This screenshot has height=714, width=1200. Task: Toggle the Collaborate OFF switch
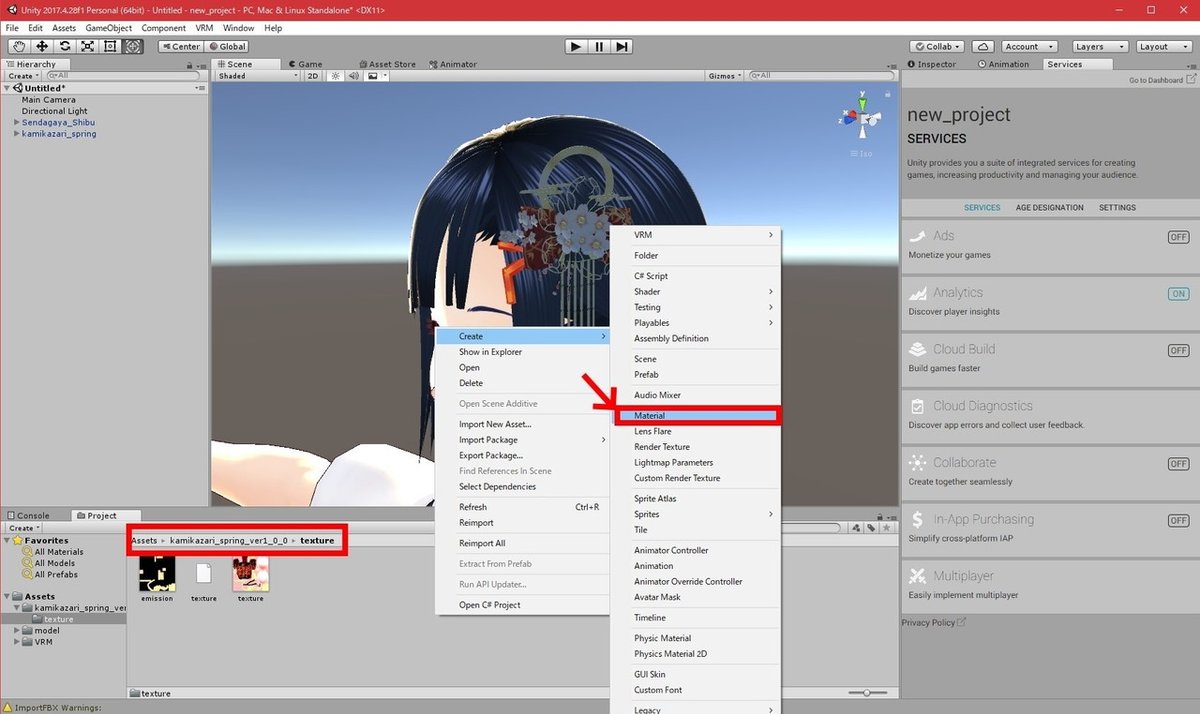[x=1178, y=464]
